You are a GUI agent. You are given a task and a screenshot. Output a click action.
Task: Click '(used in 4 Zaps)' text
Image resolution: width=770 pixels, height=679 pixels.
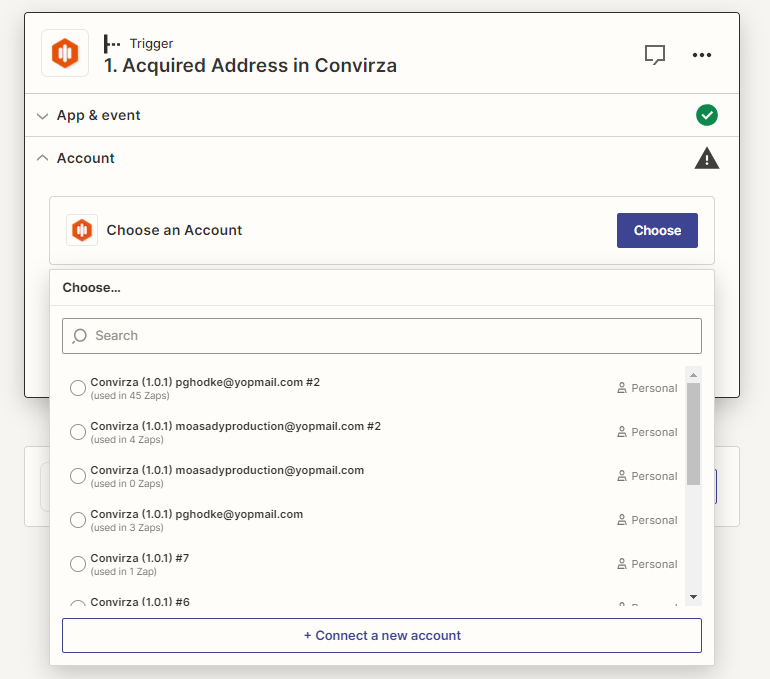click(x=127, y=440)
